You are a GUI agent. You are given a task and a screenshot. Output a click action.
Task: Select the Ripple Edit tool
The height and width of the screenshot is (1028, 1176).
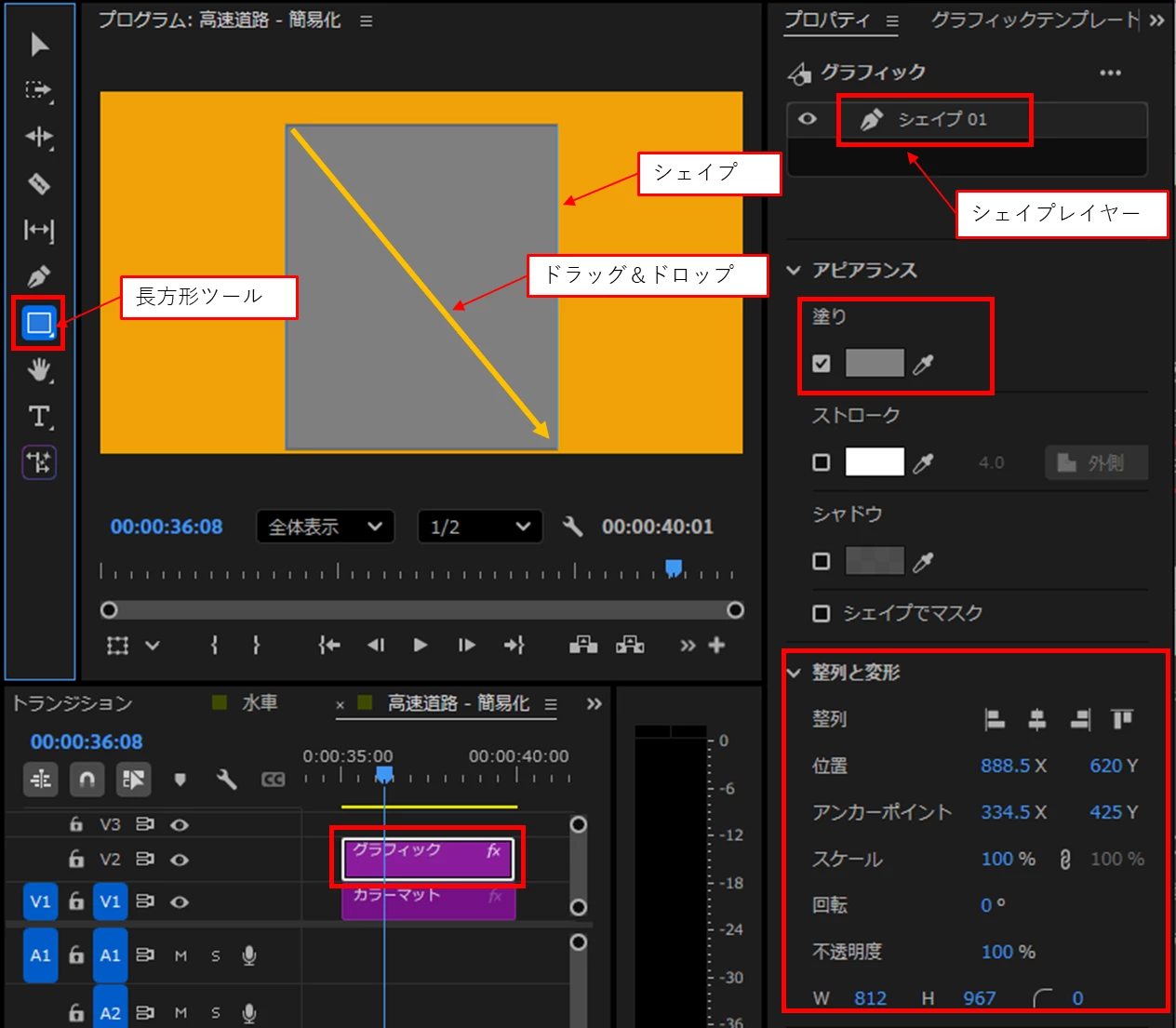[39, 137]
